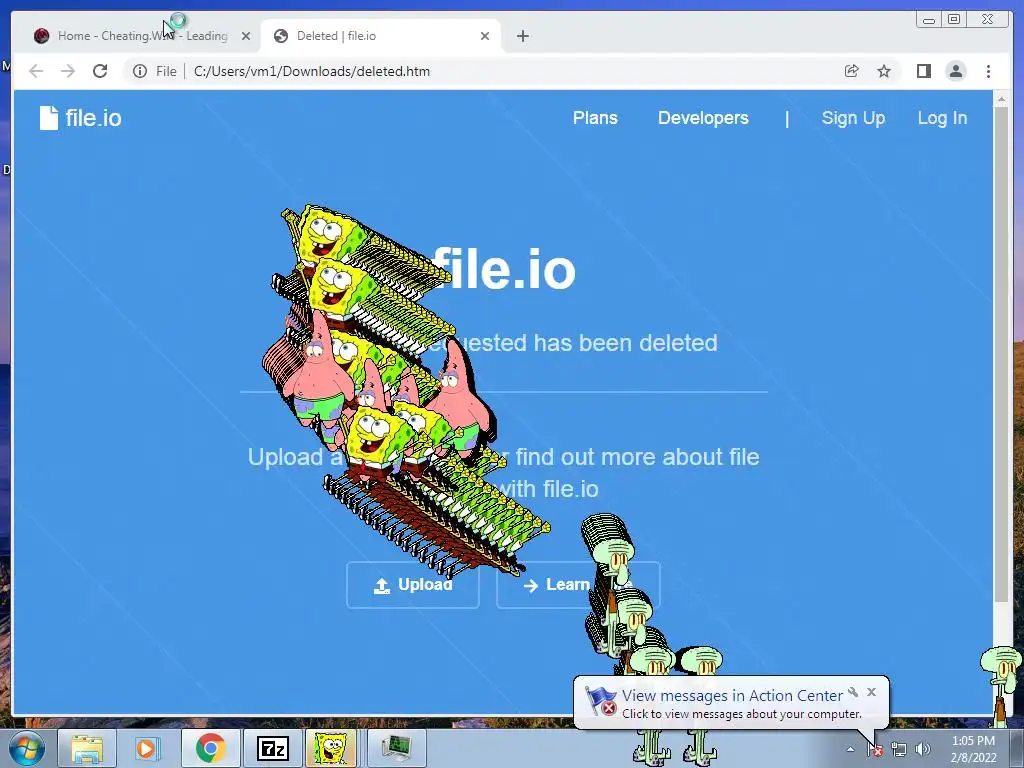Close the Home - Cheating tab
Viewport: 1024px width, 768px height.
pyautogui.click(x=246, y=36)
